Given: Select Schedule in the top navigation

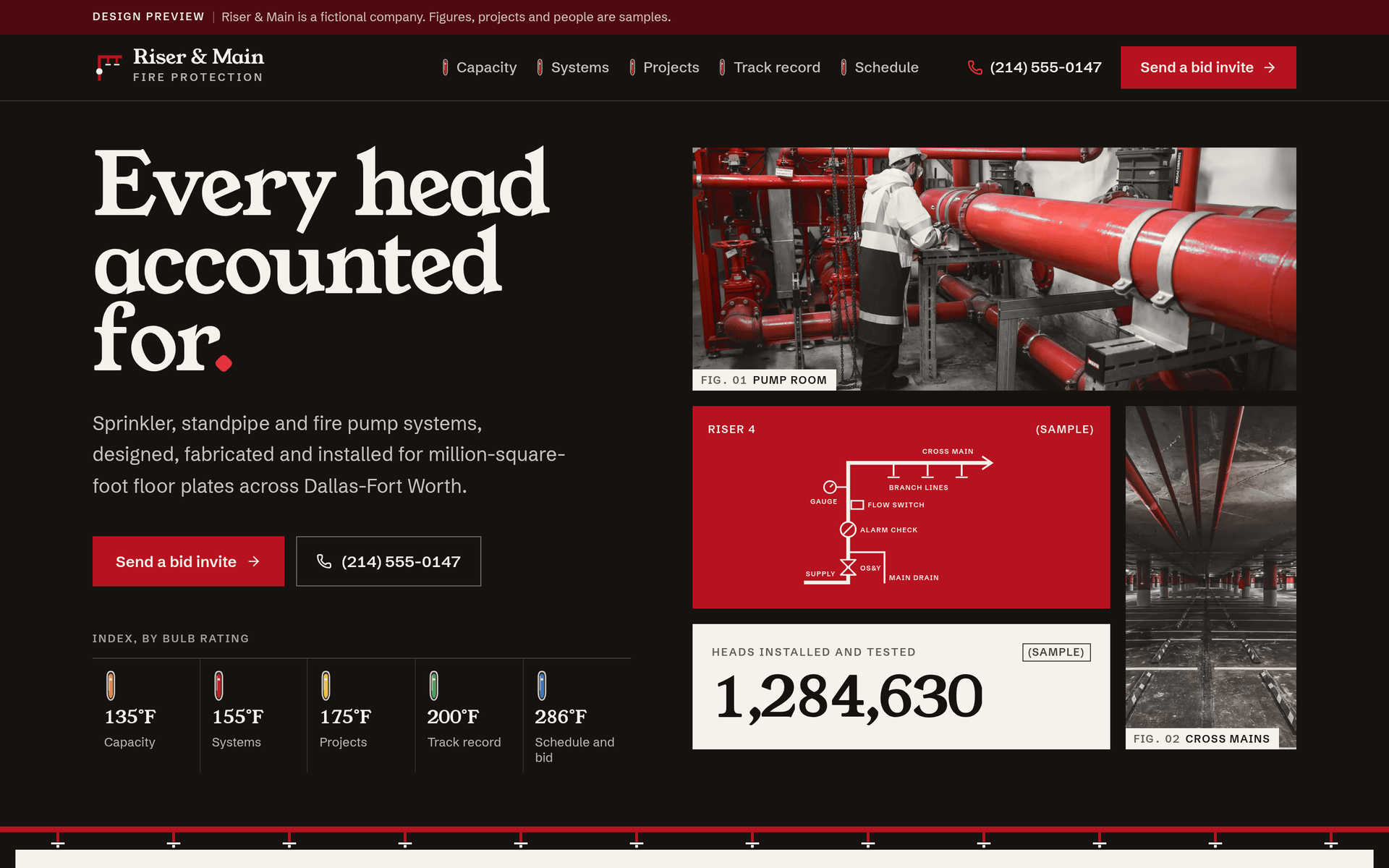Looking at the screenshot, I should tap(879, 67).
